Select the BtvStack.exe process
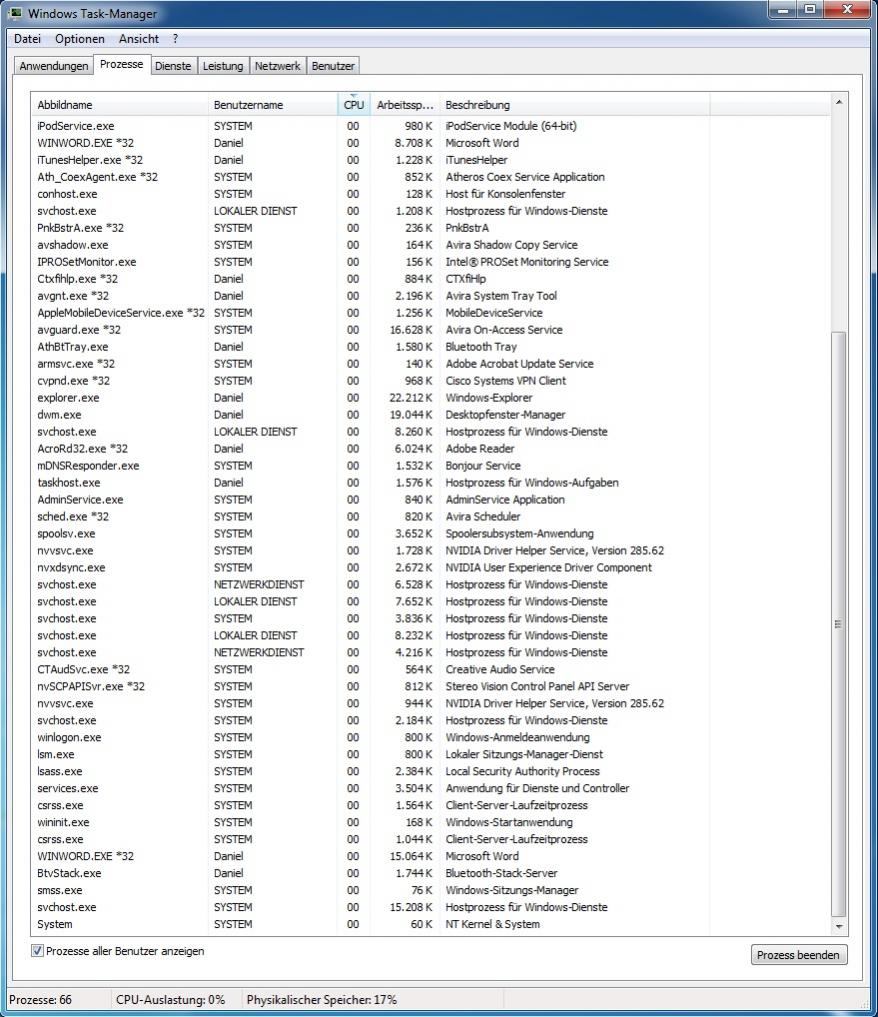 [x=431, y=873]
